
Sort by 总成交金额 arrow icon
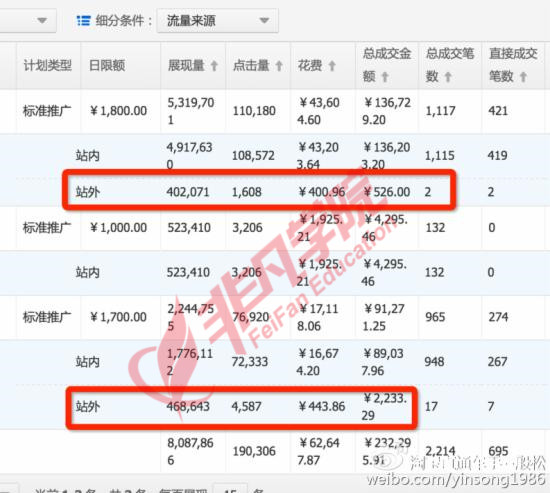point(385,77)
